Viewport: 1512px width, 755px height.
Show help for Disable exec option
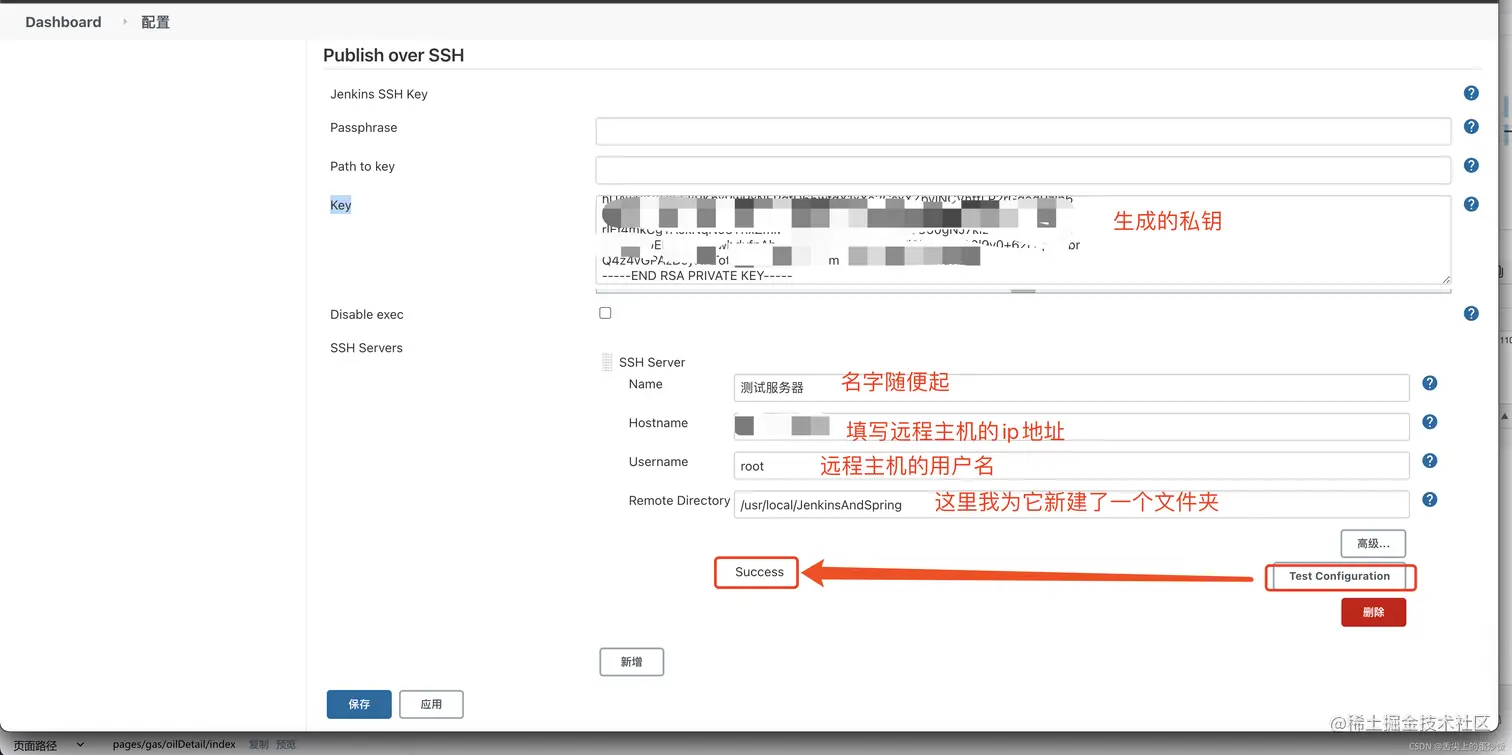pos(1471,313)
